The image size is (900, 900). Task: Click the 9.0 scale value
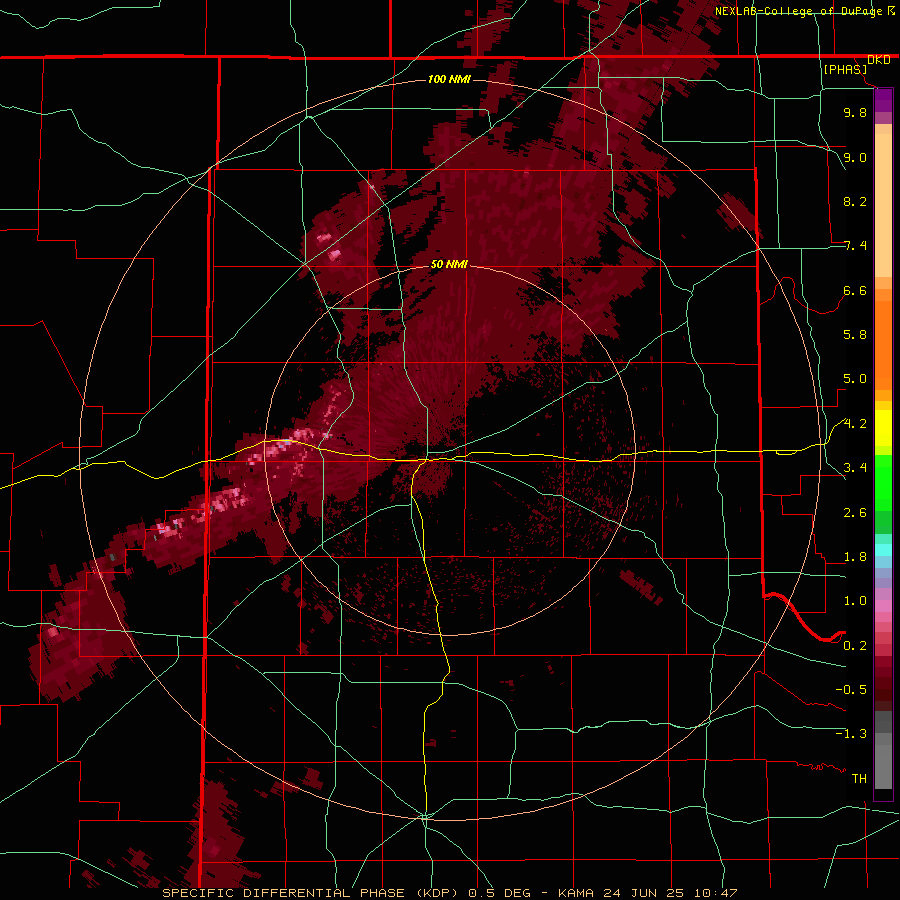pos(855,157)
